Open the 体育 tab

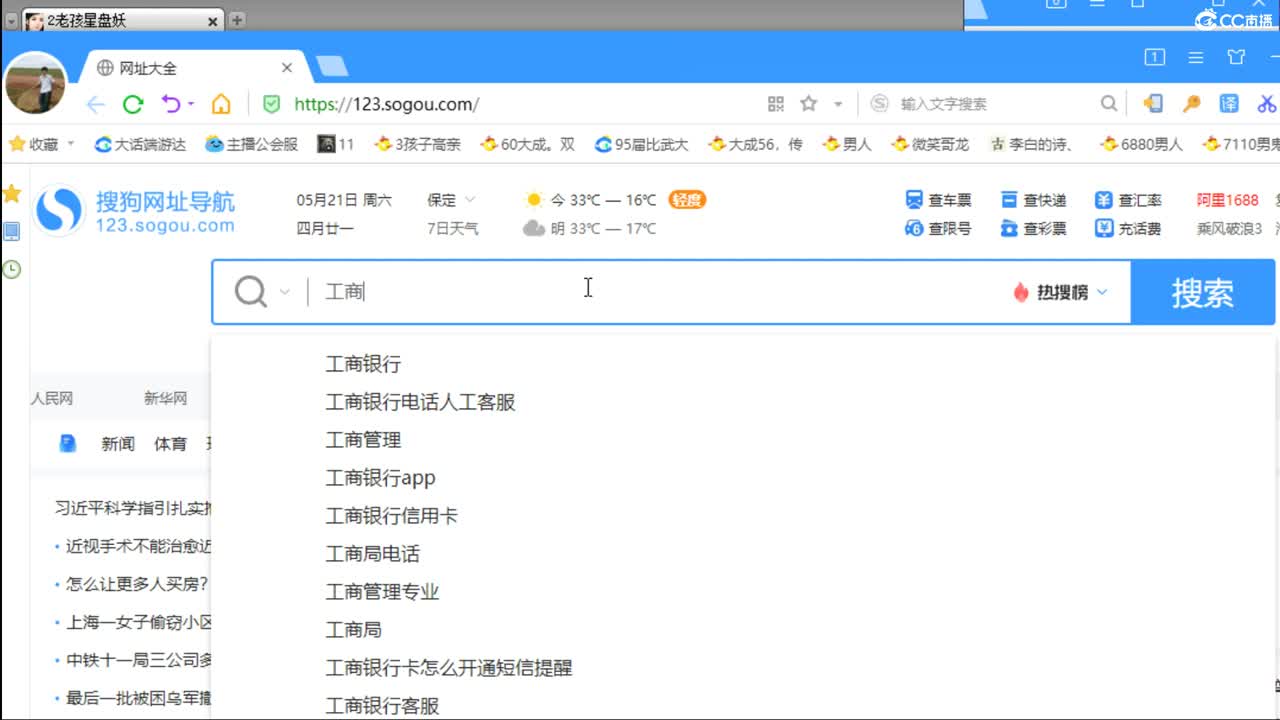[x=170, y=443]
